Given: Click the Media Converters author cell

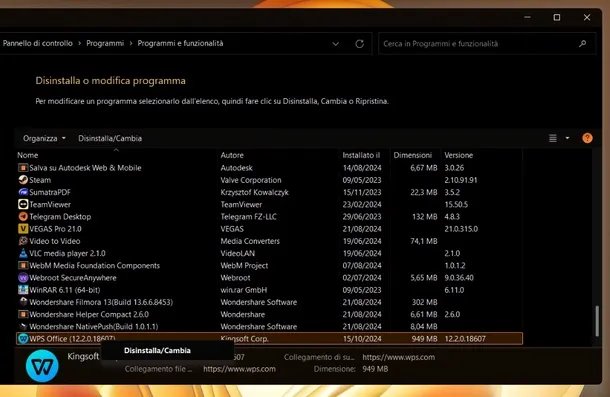Looking at the screenshot, I should click(x=250, y=241).
